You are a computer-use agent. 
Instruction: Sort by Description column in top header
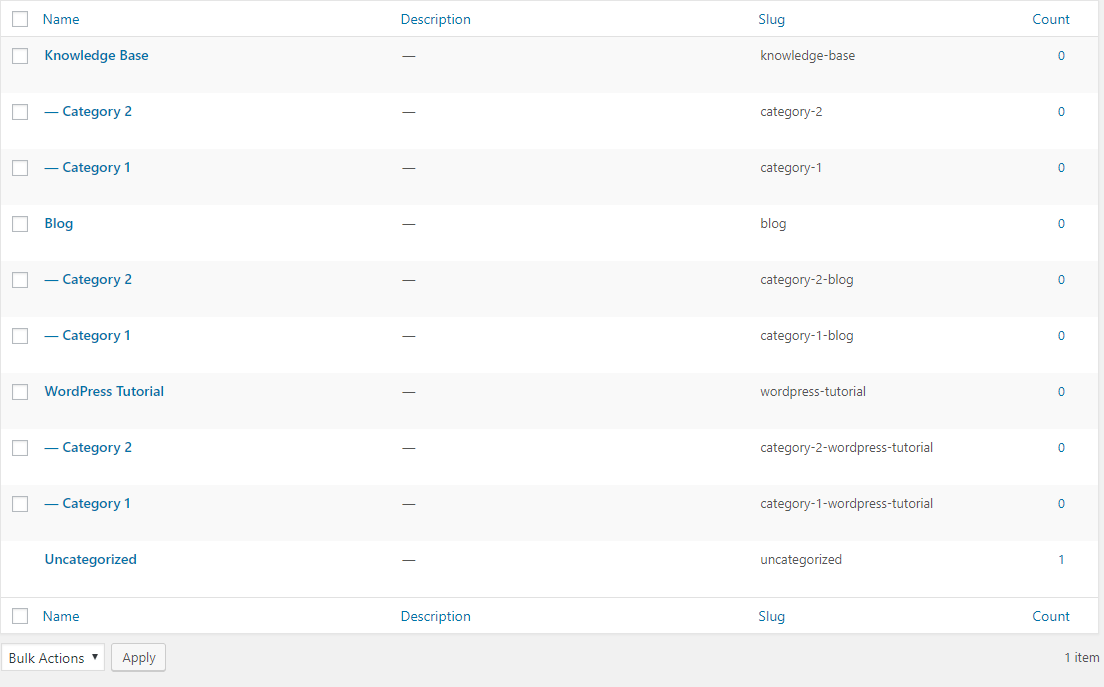tap(435, 19)
